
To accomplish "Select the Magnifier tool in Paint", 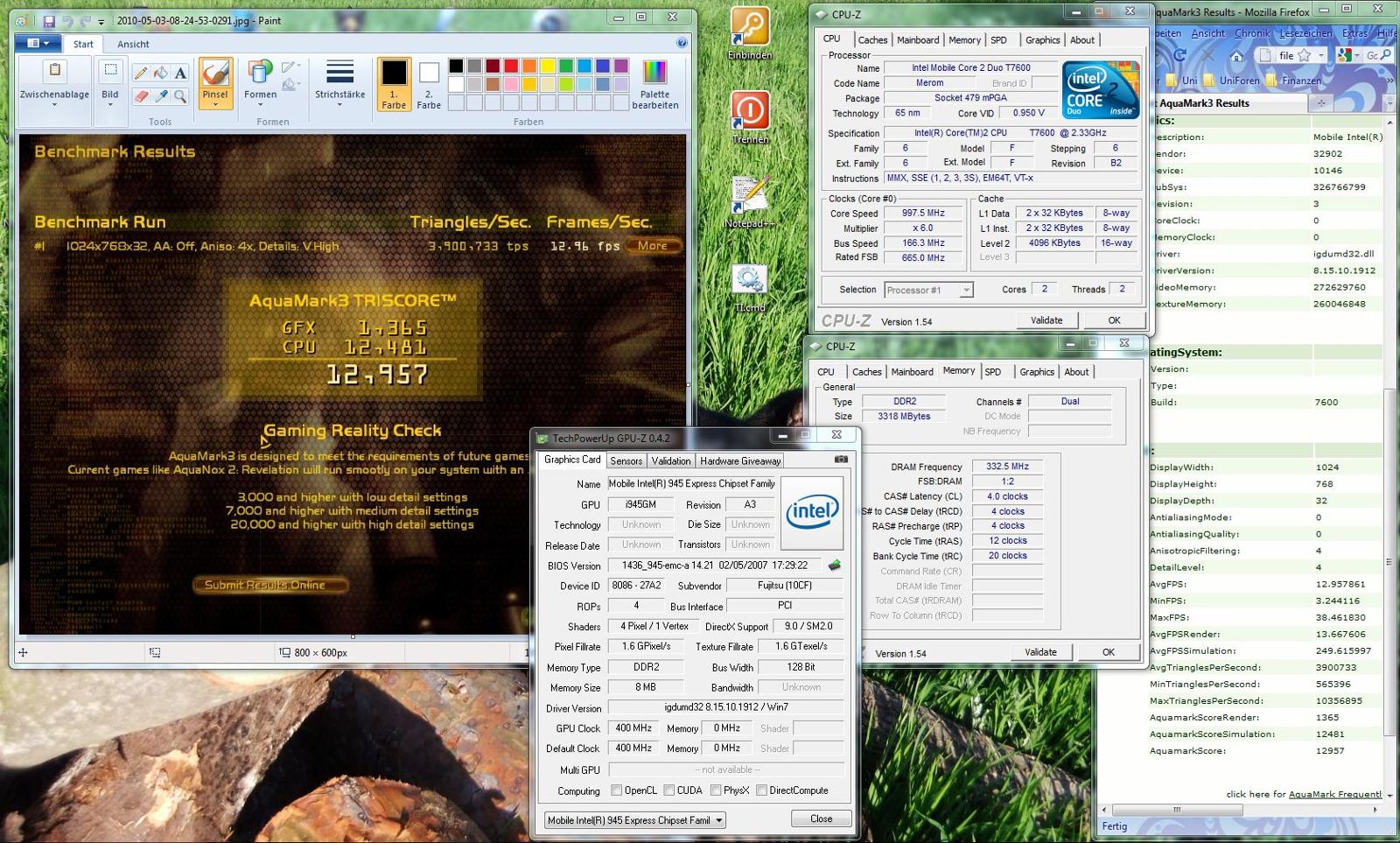I will [180, 95].
